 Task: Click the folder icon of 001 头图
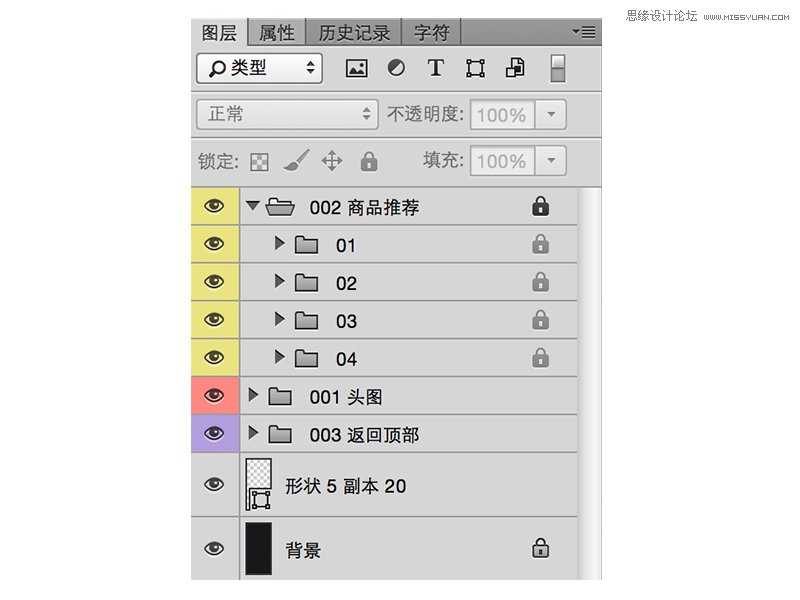[280, 396]
